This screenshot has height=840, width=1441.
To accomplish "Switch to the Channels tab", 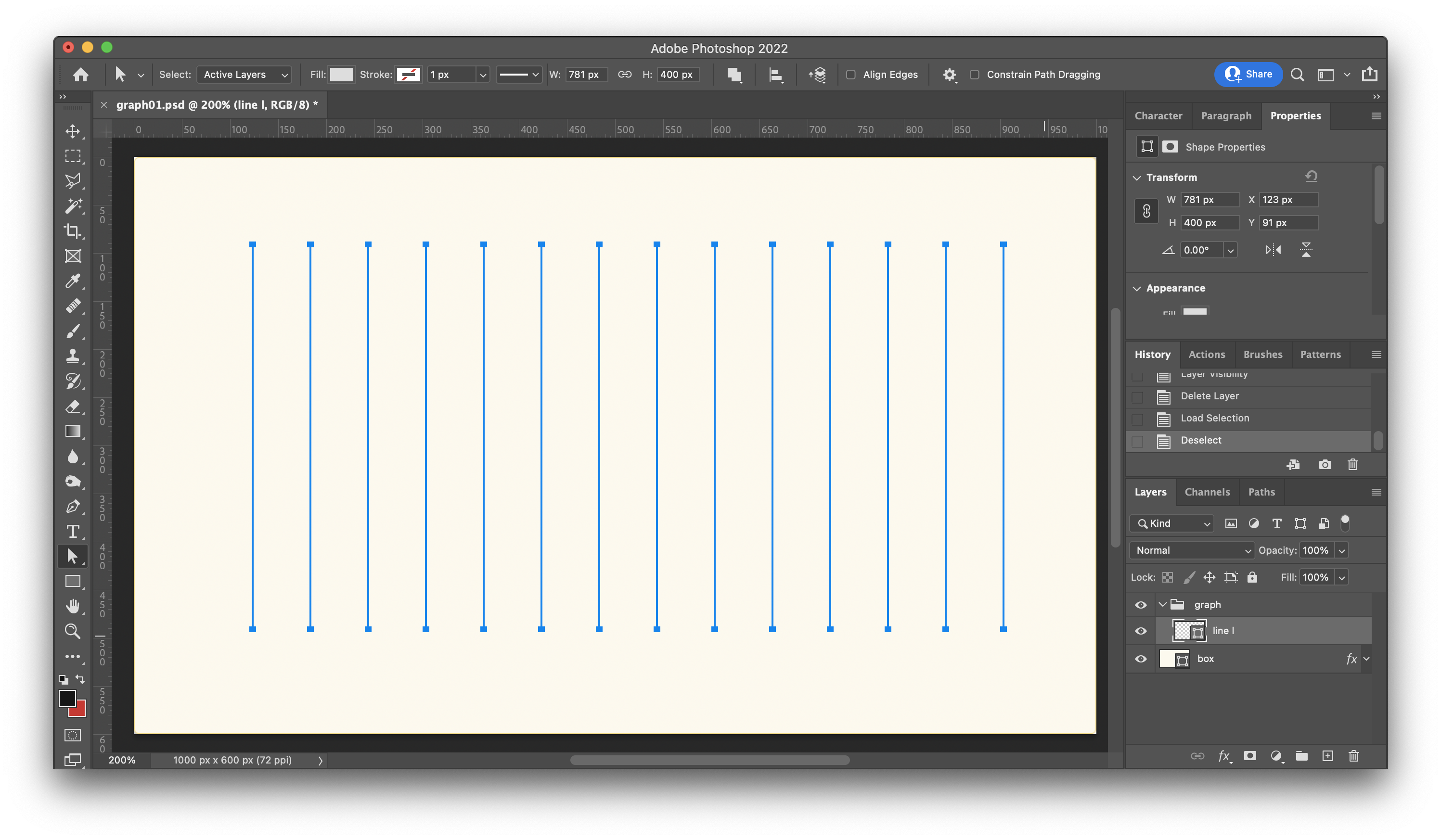I will pos(1207,492).
